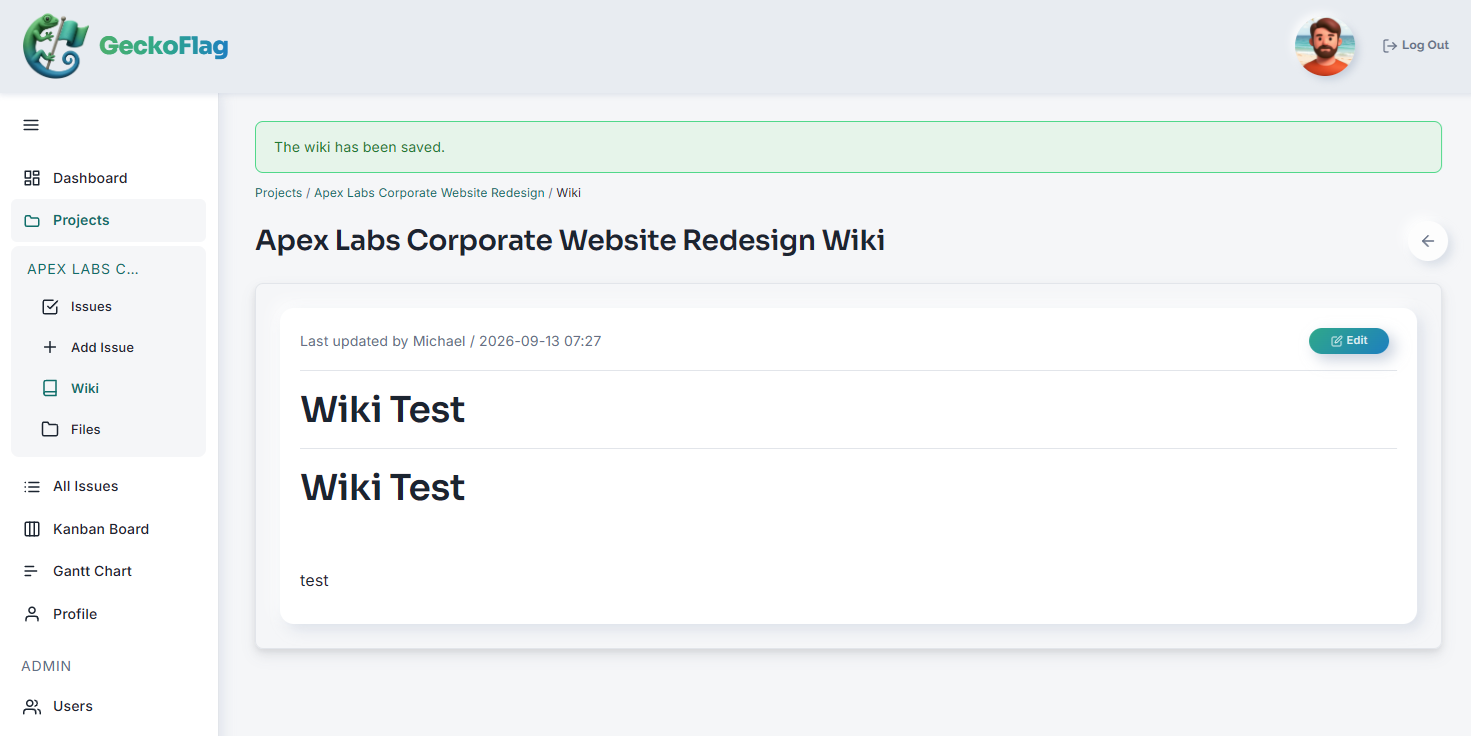Click the Gantt Chart bars icon

coord(32,571)
